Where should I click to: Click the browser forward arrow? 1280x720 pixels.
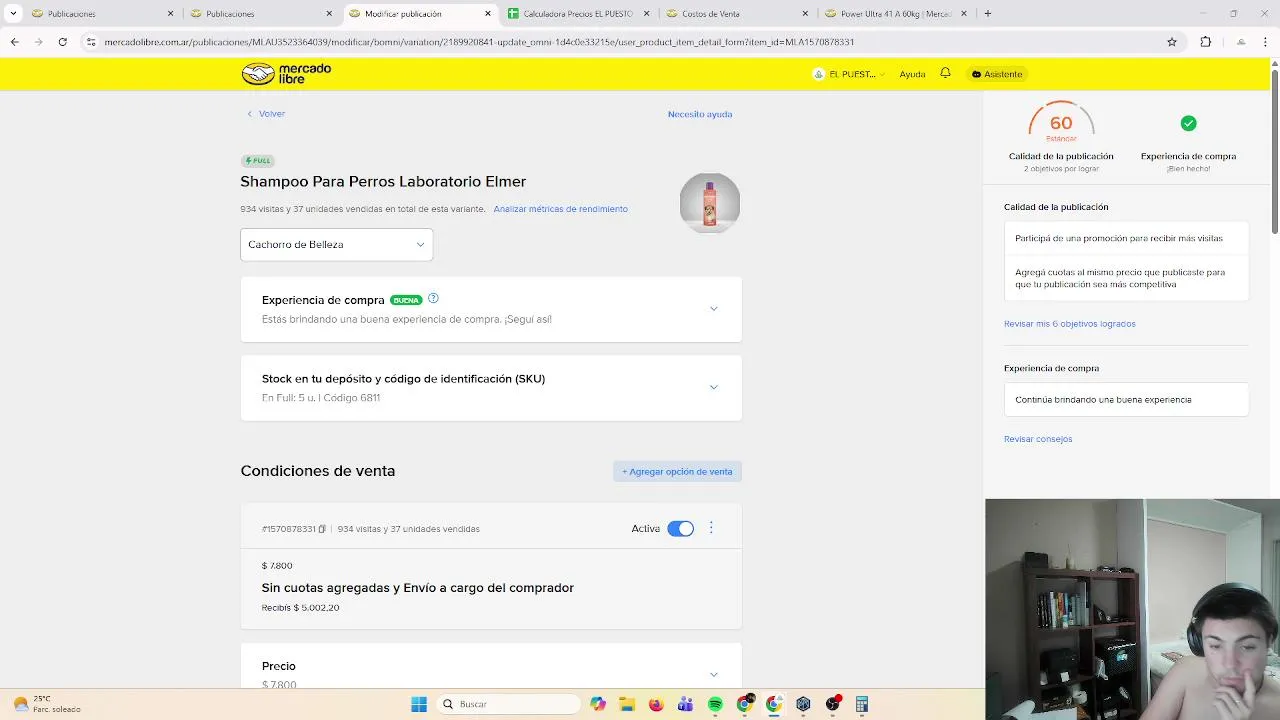point(38,42)
